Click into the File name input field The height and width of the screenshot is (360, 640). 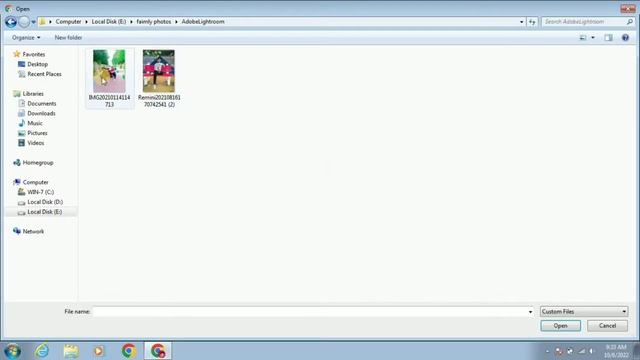tap(309, 312)
